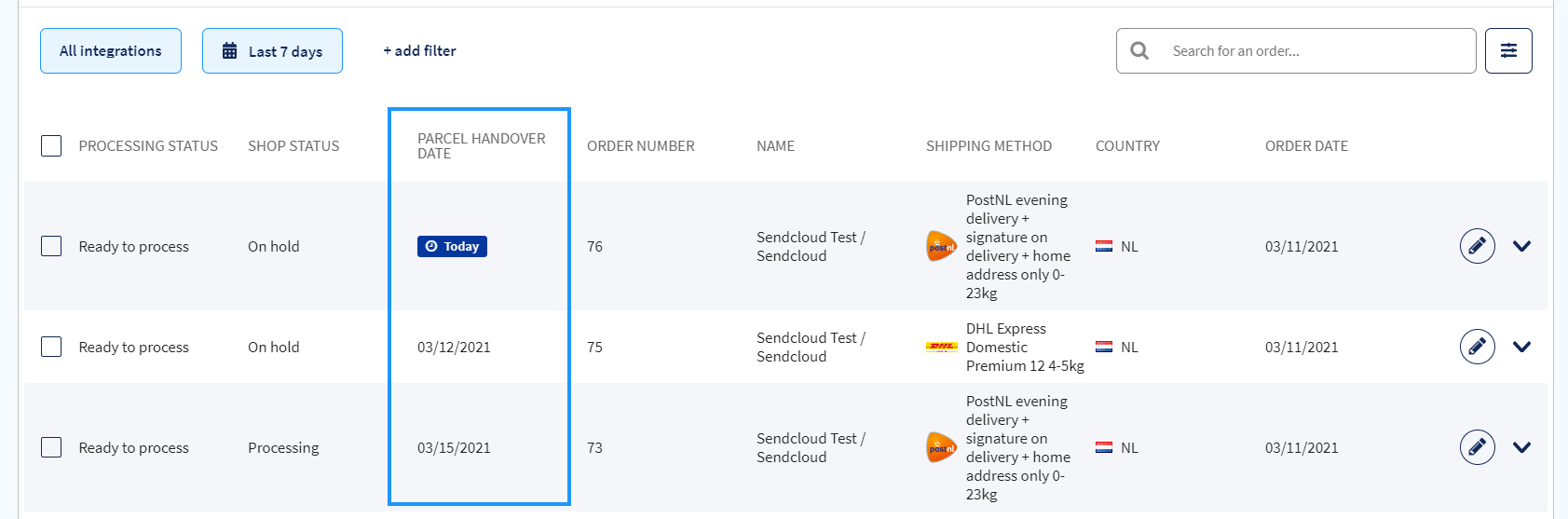Click the DHL logo on order 75
This screenshot has height=519, width=1568.
coord(941,347)
